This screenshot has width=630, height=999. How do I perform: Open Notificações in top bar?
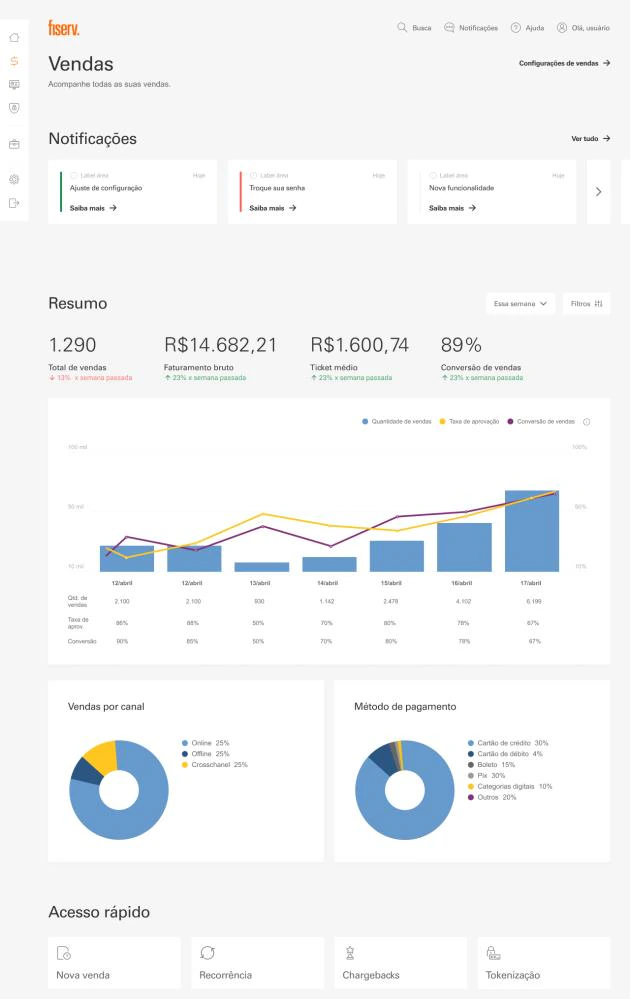pos(471,28)
